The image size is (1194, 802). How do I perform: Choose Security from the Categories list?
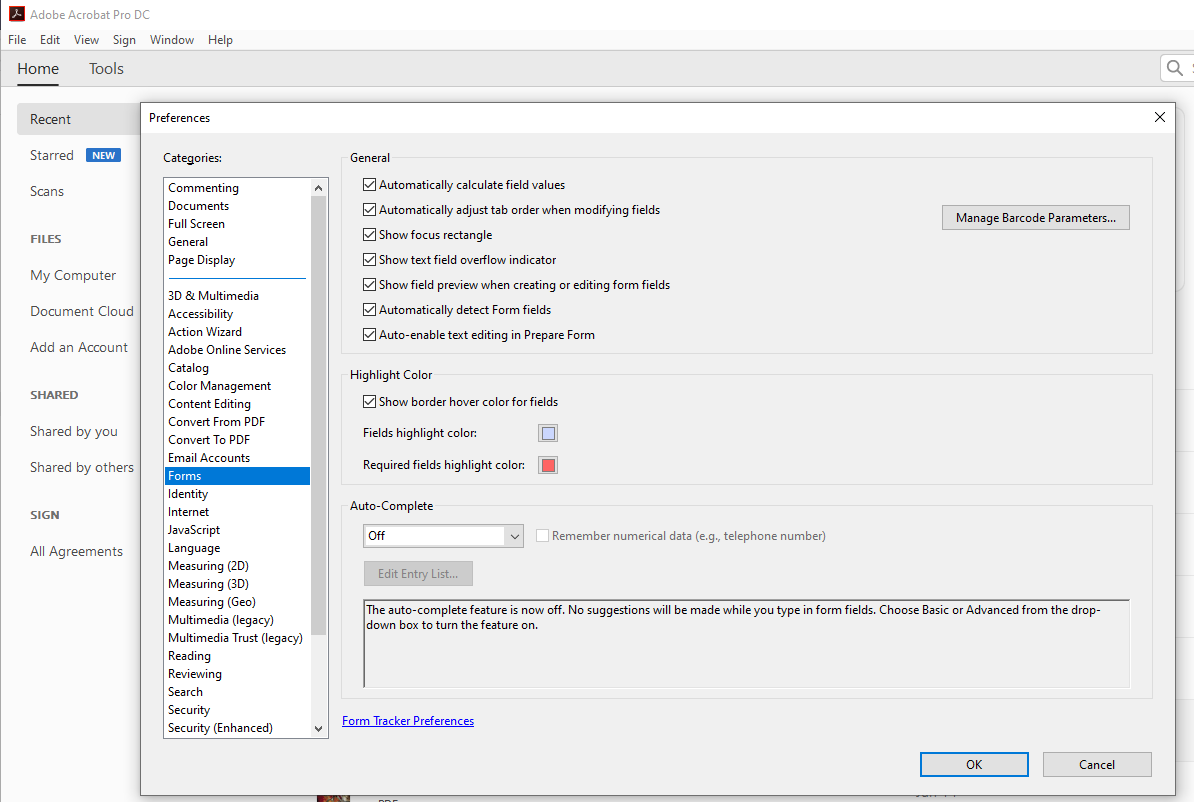pos(188,709)
